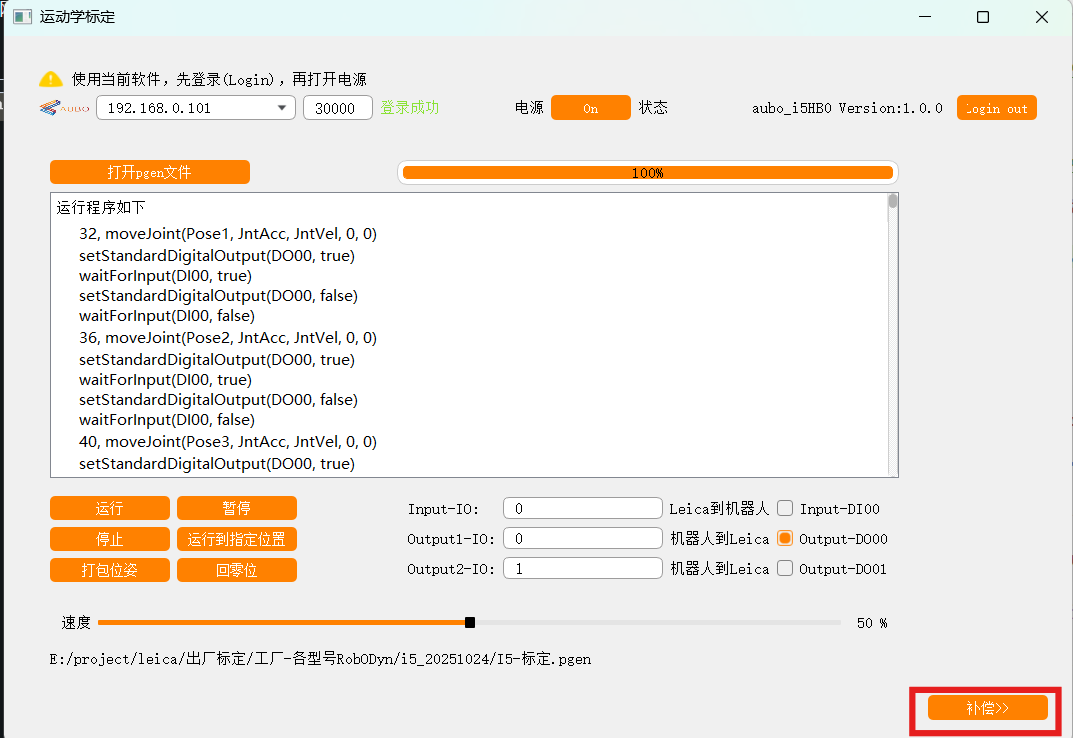Viewport: 1073px width, 738px height.
Task: Click the yellow warning triangle icon
Action: (50, 79)
